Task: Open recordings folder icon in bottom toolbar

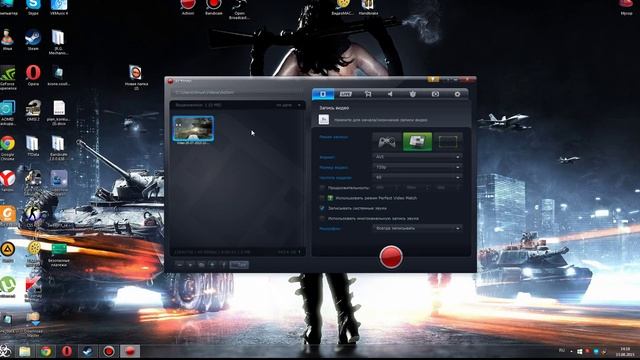Action: click(x=201, y=265)
